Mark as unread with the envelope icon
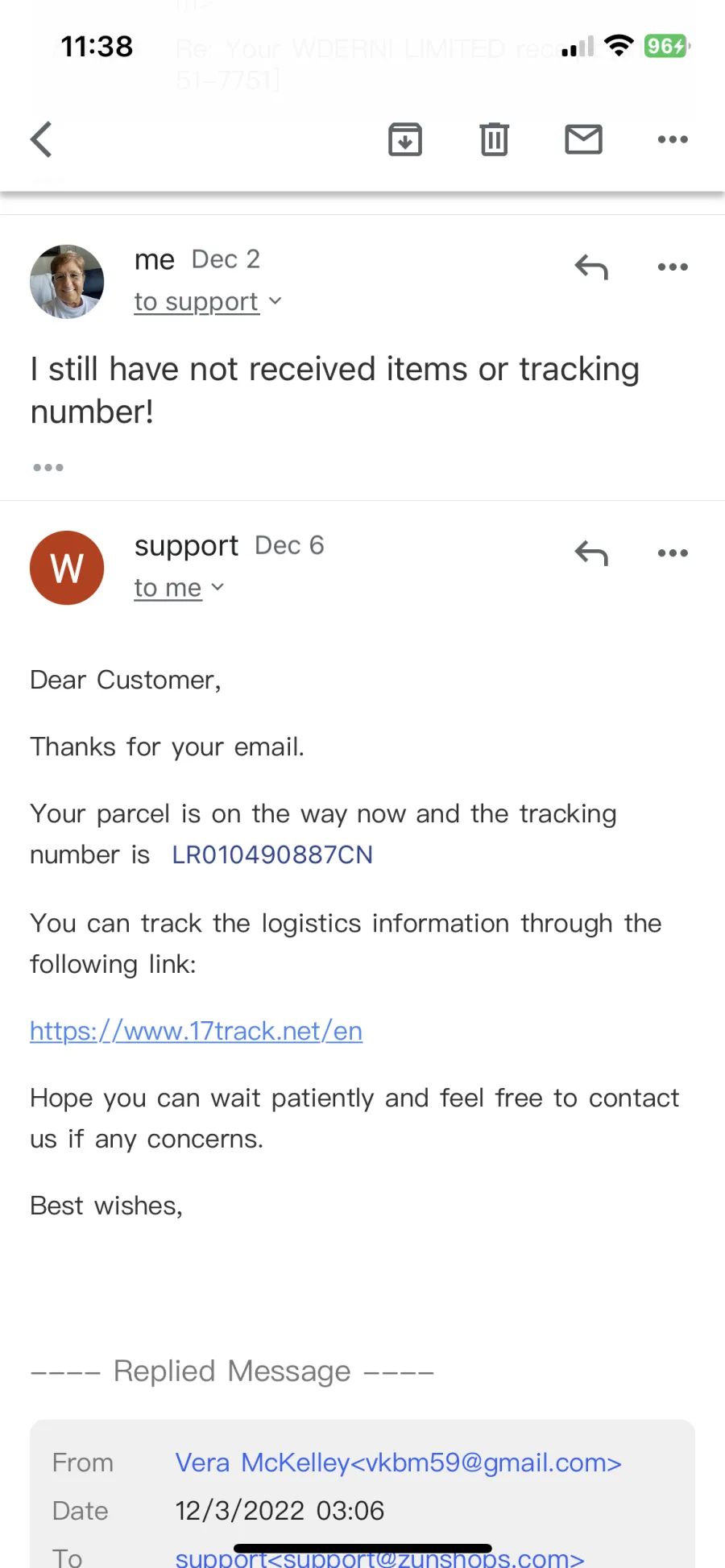Screen dimensions: 725x1568 pos(584,139)
